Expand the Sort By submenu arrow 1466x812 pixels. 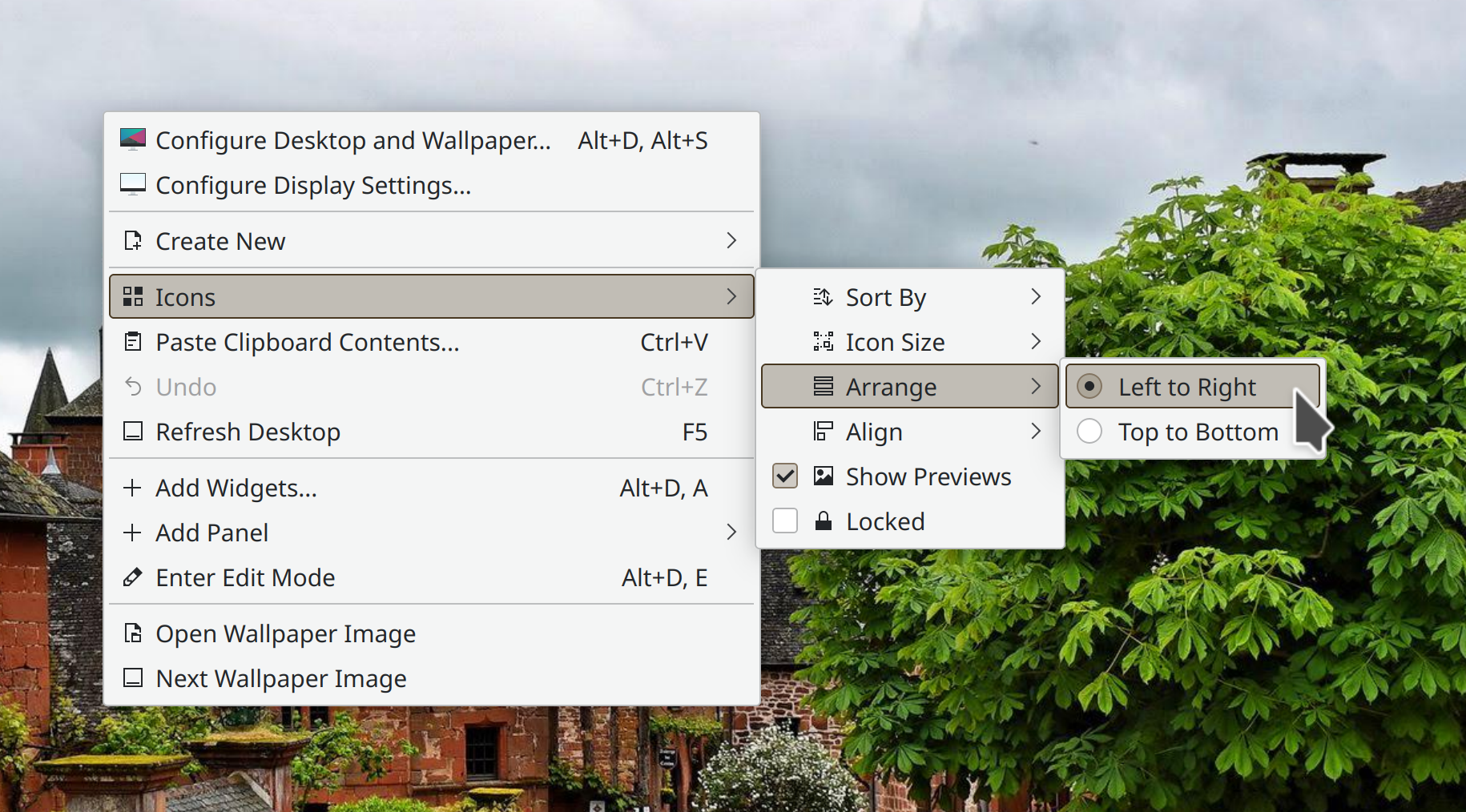1036,297
